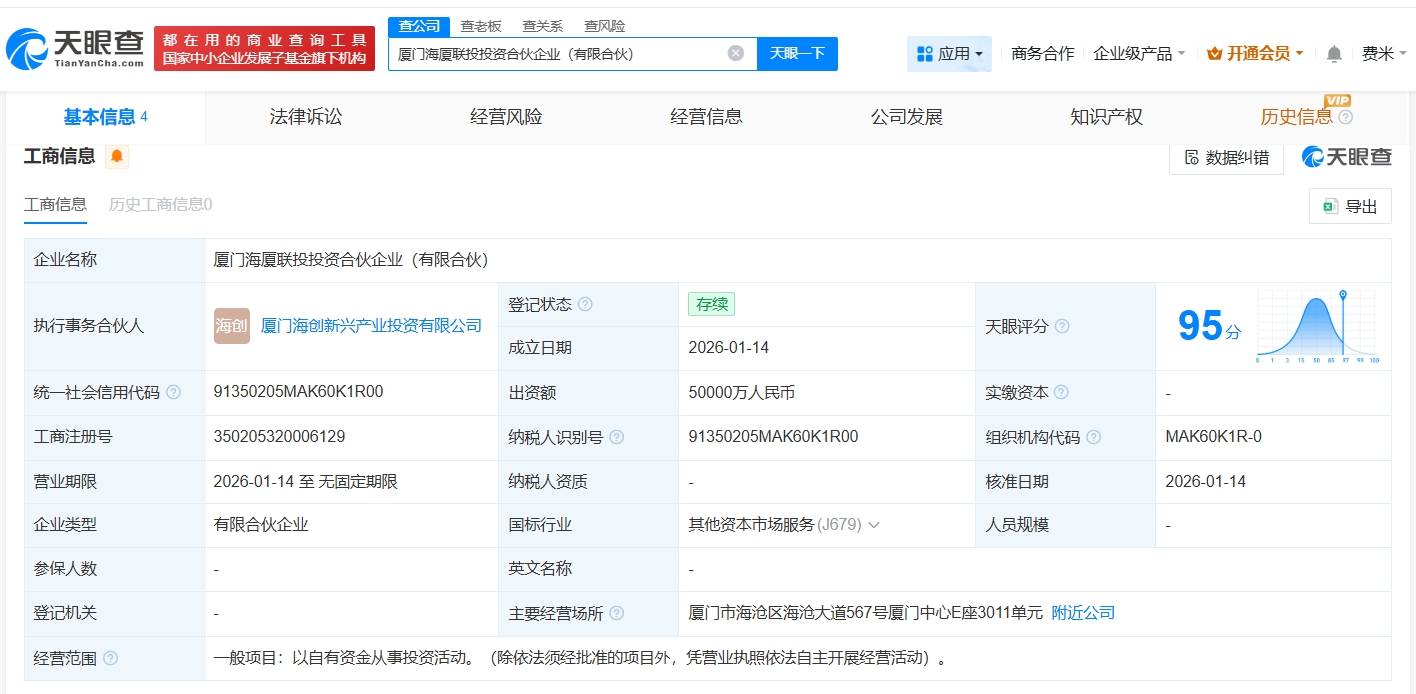Click the help icon next to 天眼评分
This screenshot has height=694, width=1416.
1062,327
